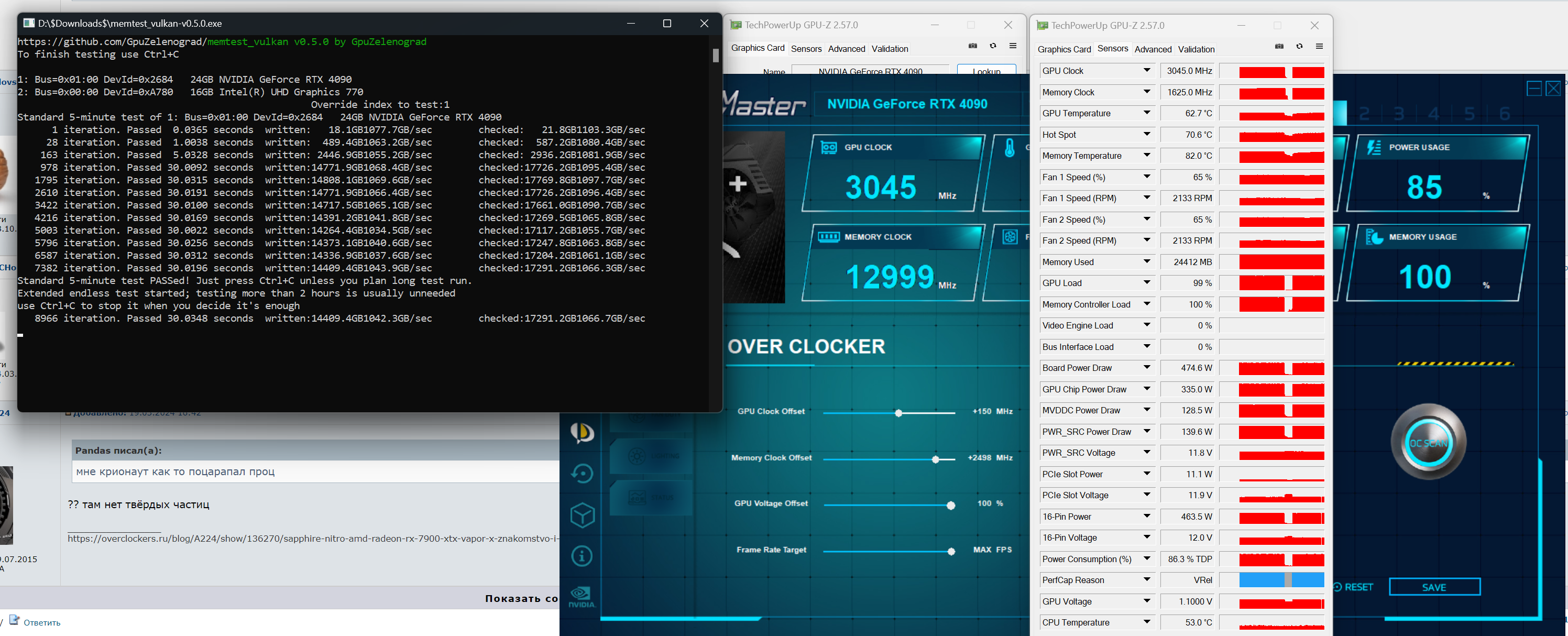Click the NVIDIA logo in sidebar

582,596
